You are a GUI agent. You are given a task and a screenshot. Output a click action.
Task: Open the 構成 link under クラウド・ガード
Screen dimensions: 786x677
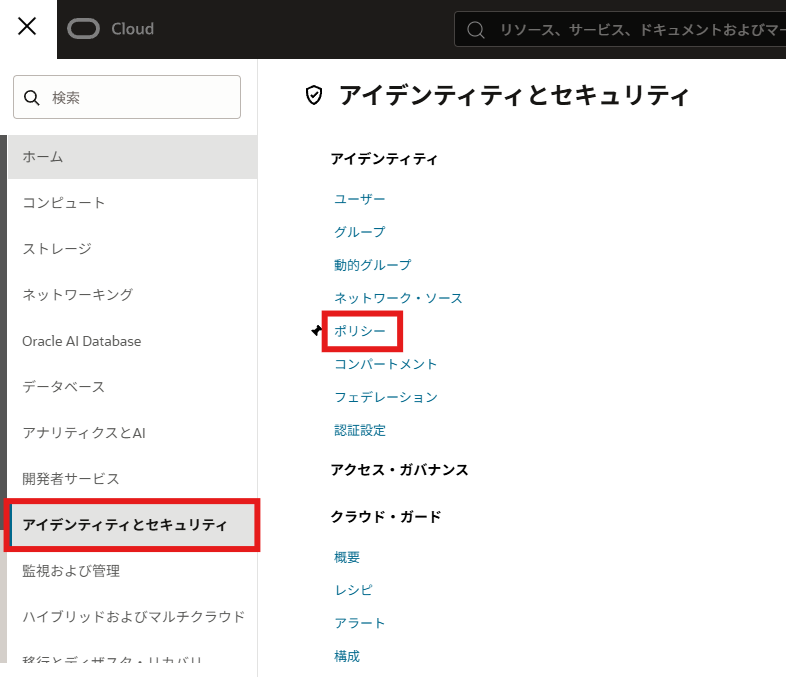click(347, 656)
